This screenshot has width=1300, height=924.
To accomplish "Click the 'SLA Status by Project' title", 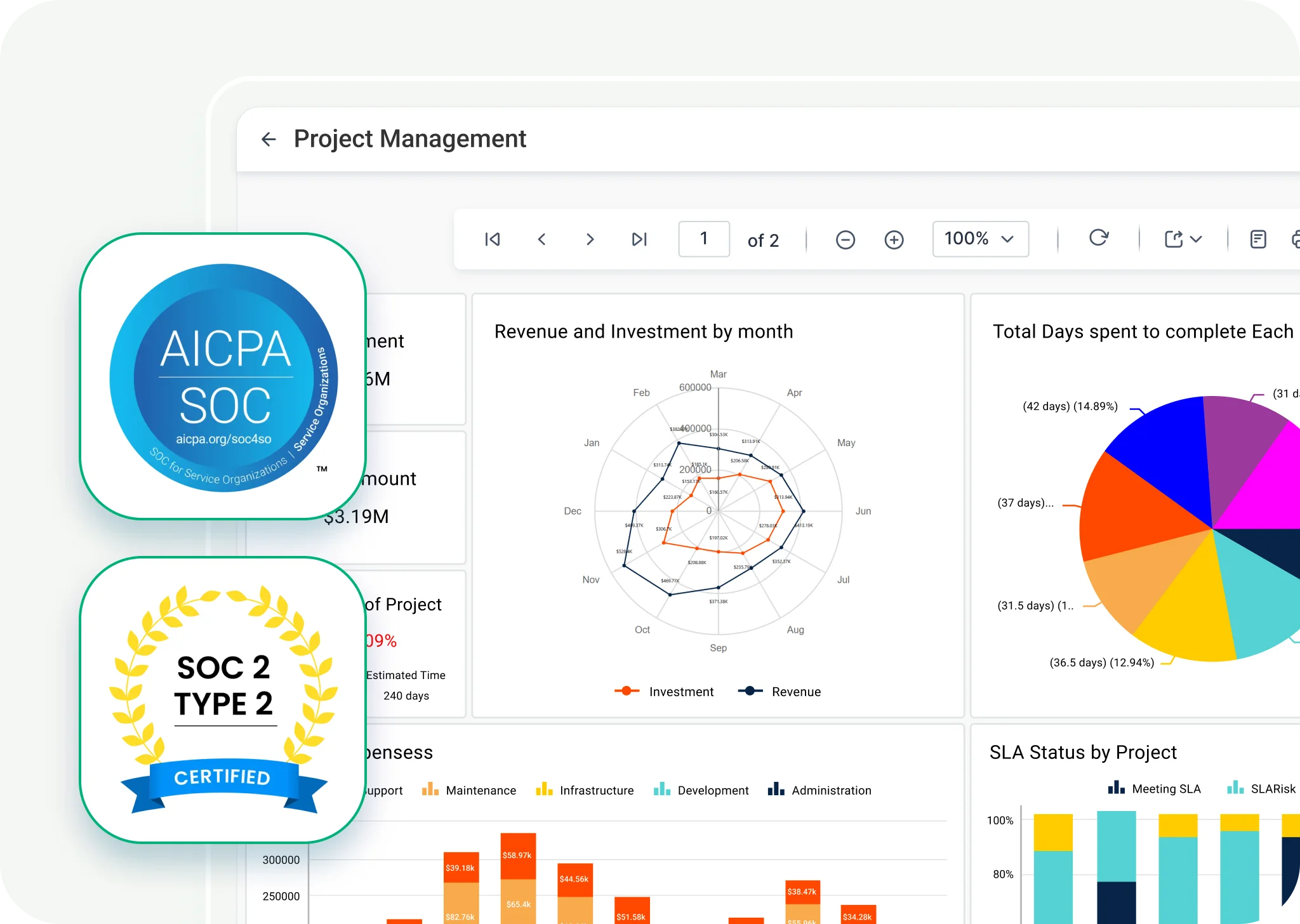I will (x=1083, y=752).
